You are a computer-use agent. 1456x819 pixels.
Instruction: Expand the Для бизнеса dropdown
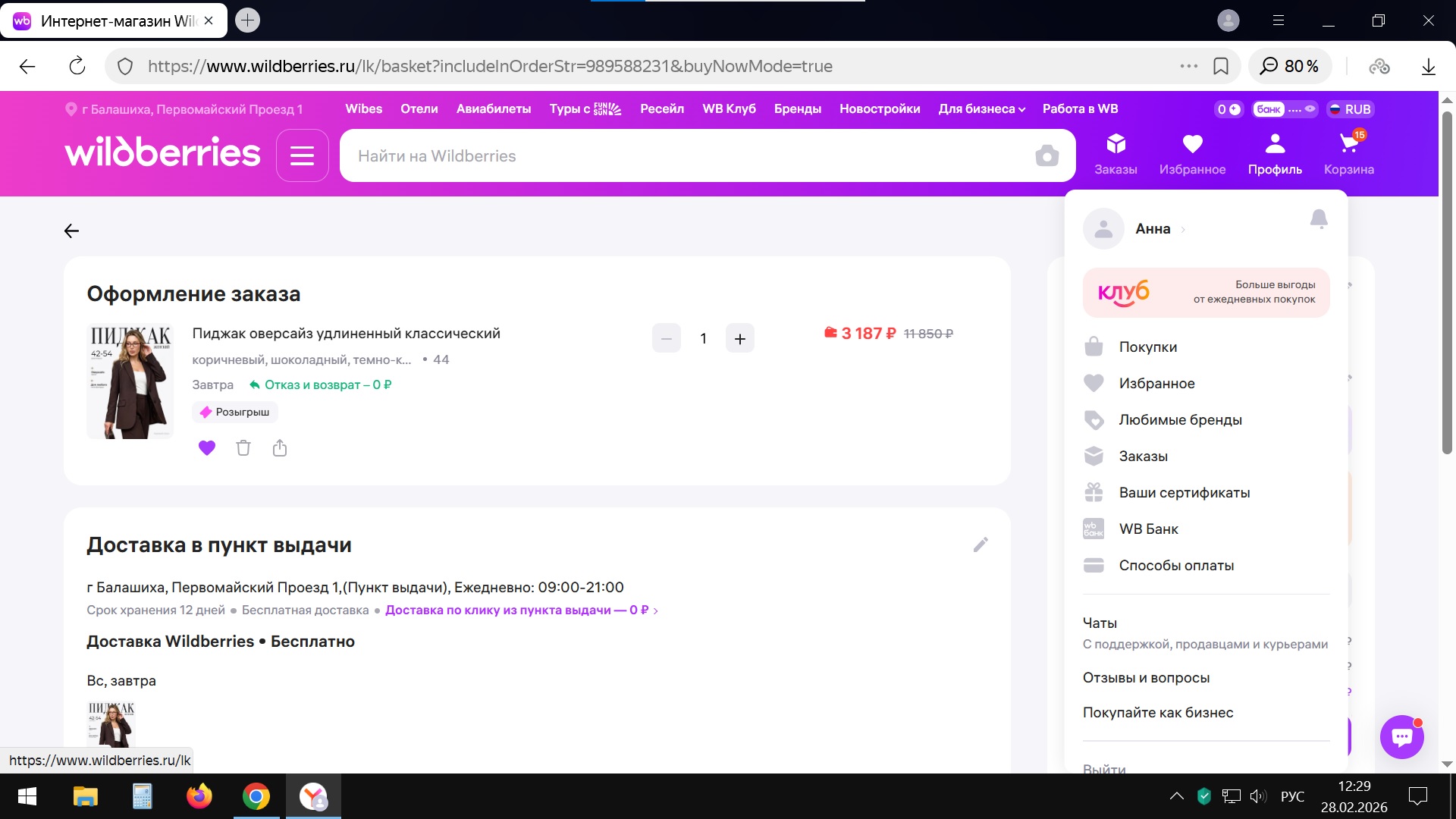tap(981, 109)
